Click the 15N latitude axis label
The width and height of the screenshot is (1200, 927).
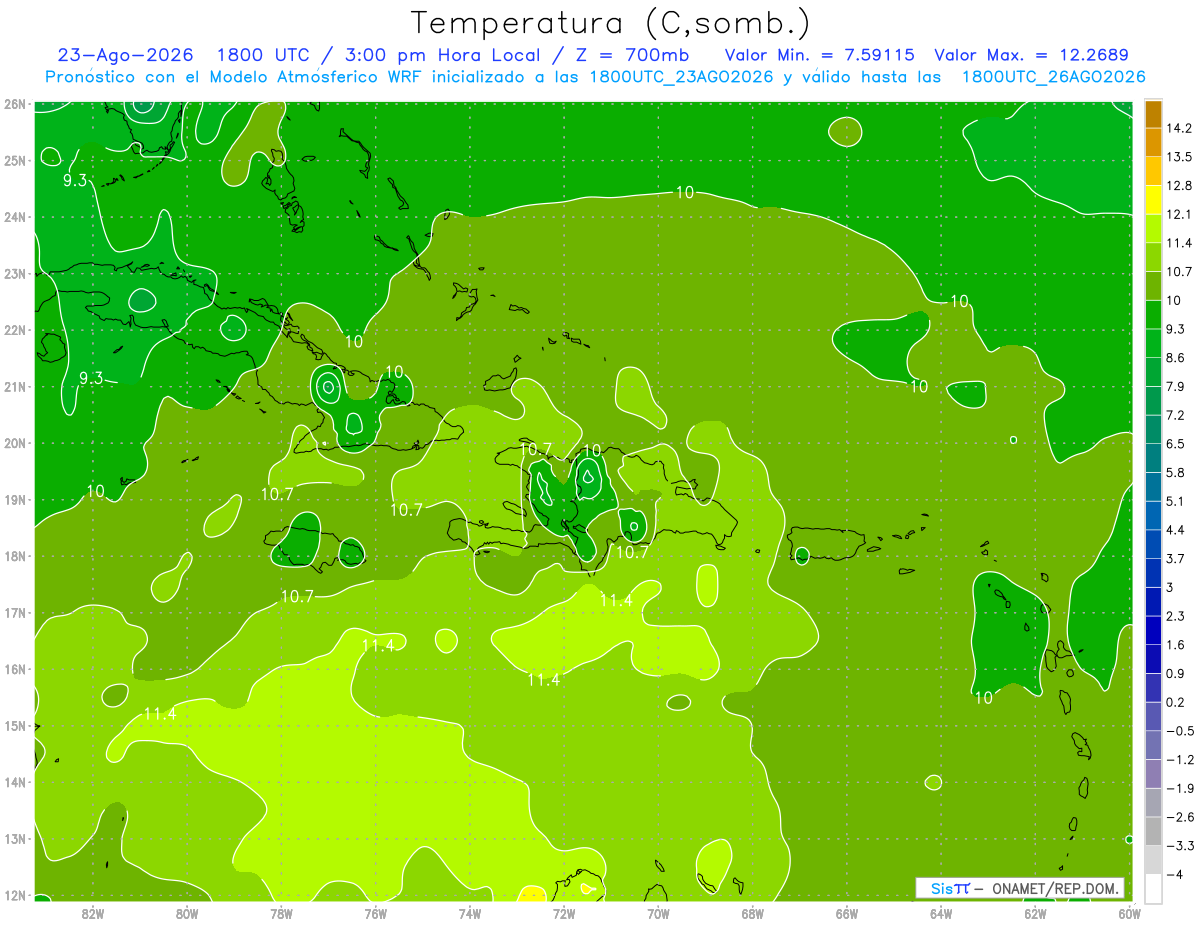point(15,725)
